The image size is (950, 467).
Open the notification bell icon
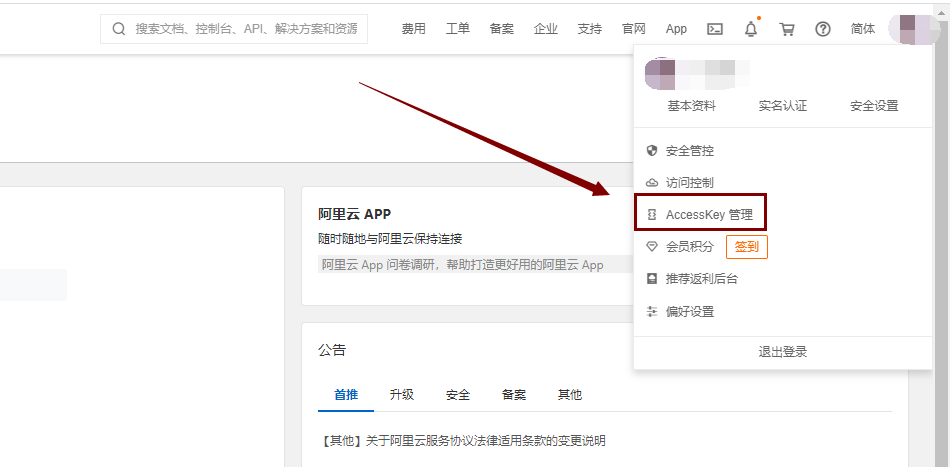point(751,29)
